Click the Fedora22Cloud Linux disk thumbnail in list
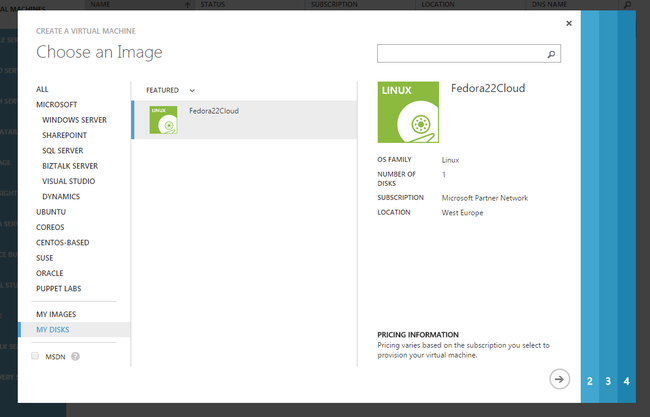Viewport: 650px width, 417px height. coord(163,120)
